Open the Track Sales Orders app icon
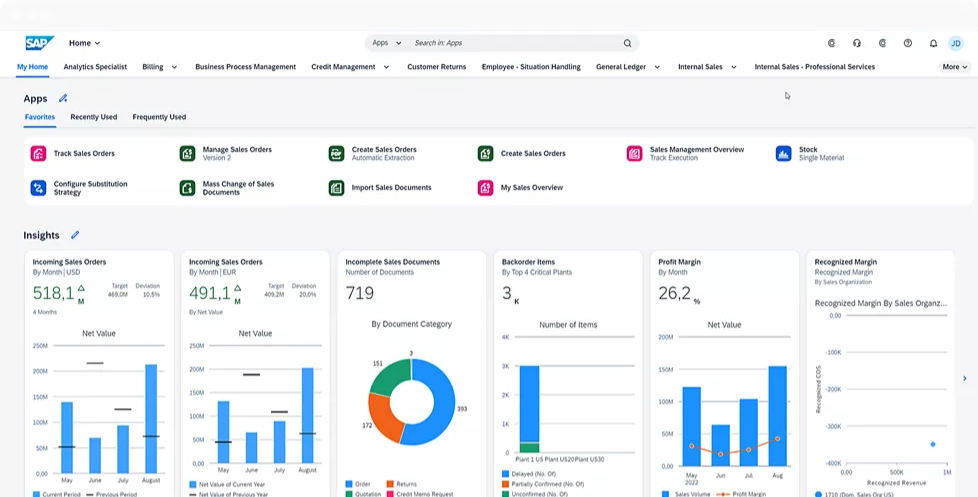Viewport: 978px width, 497px height. [38, 154]
